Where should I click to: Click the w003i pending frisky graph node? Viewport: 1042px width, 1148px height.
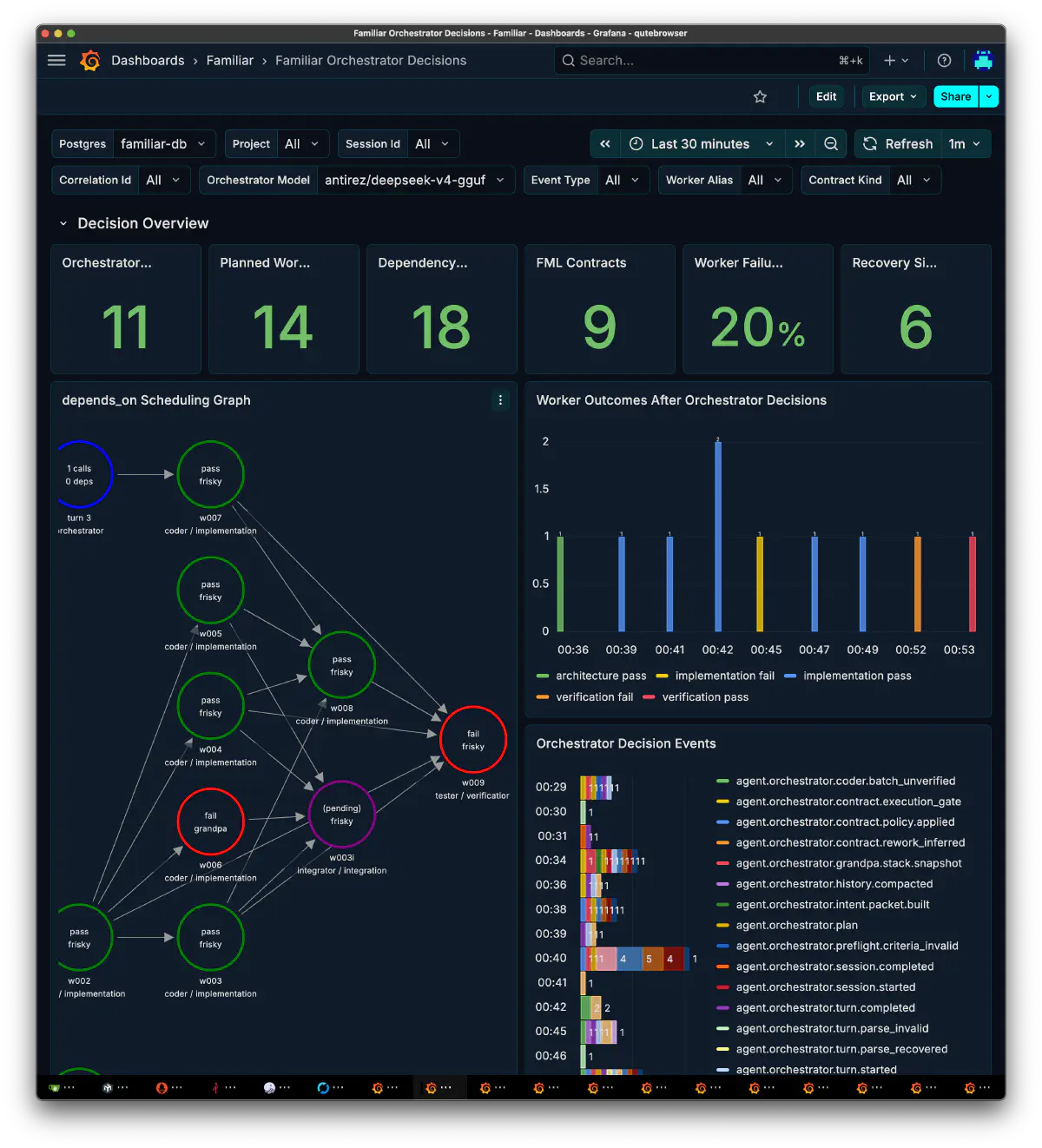342,814
